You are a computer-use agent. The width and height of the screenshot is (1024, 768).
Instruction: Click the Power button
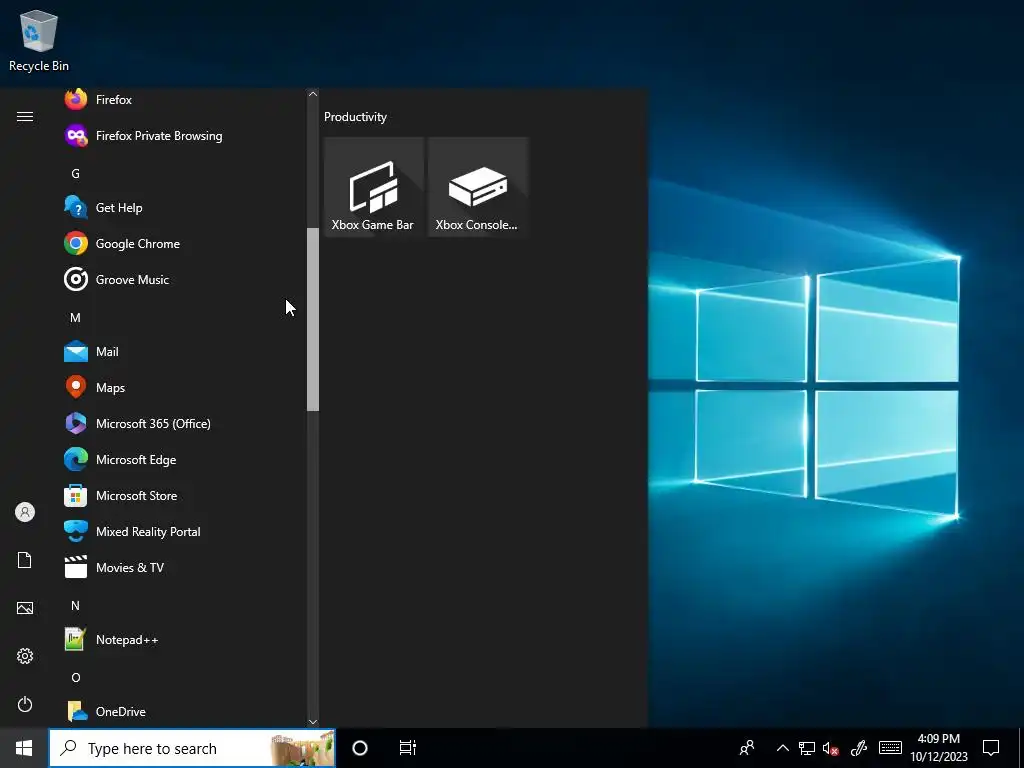pyautogui.click(x=25, y=704)
